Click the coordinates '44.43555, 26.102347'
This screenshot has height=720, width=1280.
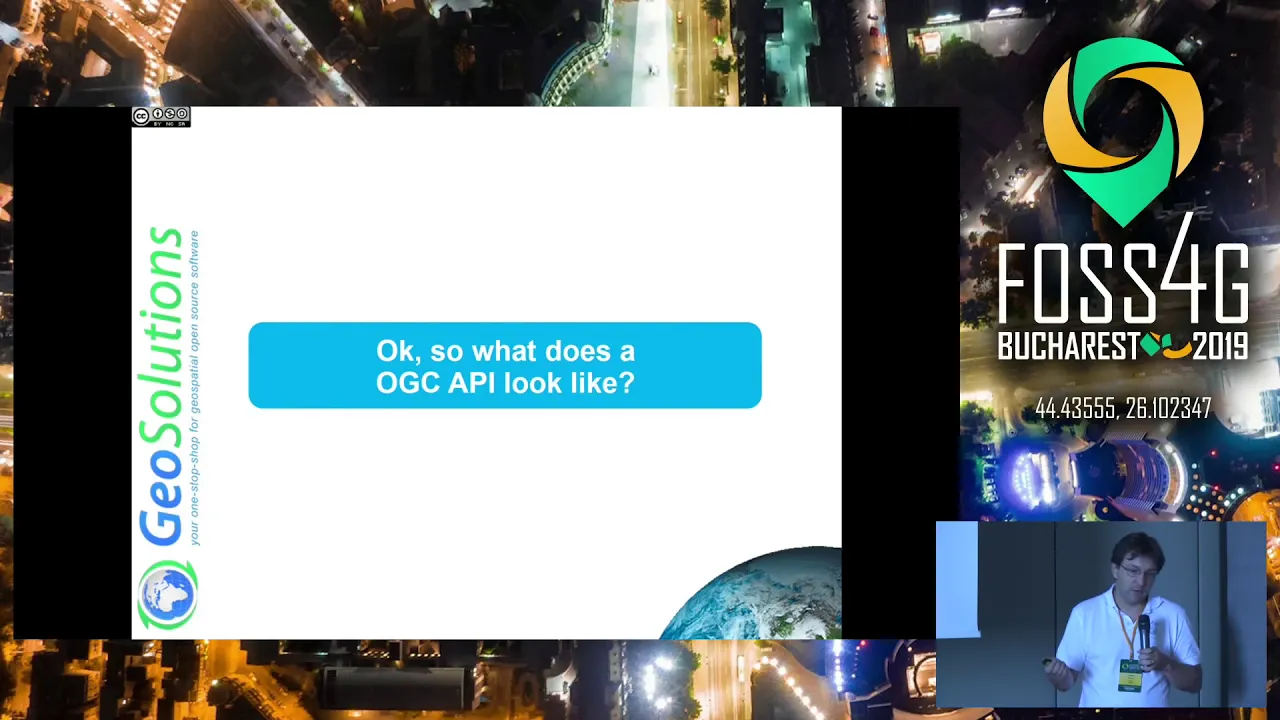[x=1123, y=409]
